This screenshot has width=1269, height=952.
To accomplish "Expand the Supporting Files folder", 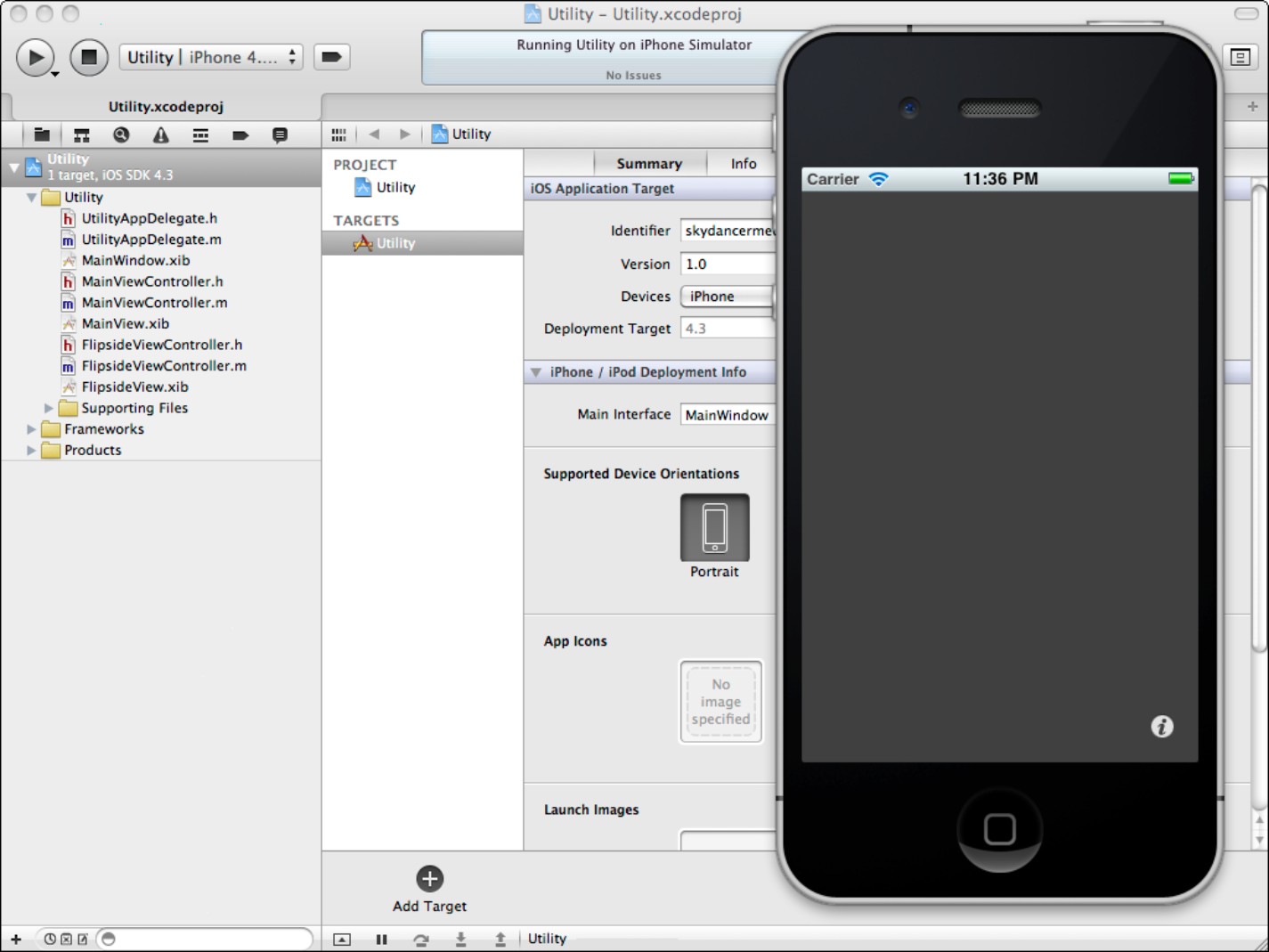I will click(49, 408).
